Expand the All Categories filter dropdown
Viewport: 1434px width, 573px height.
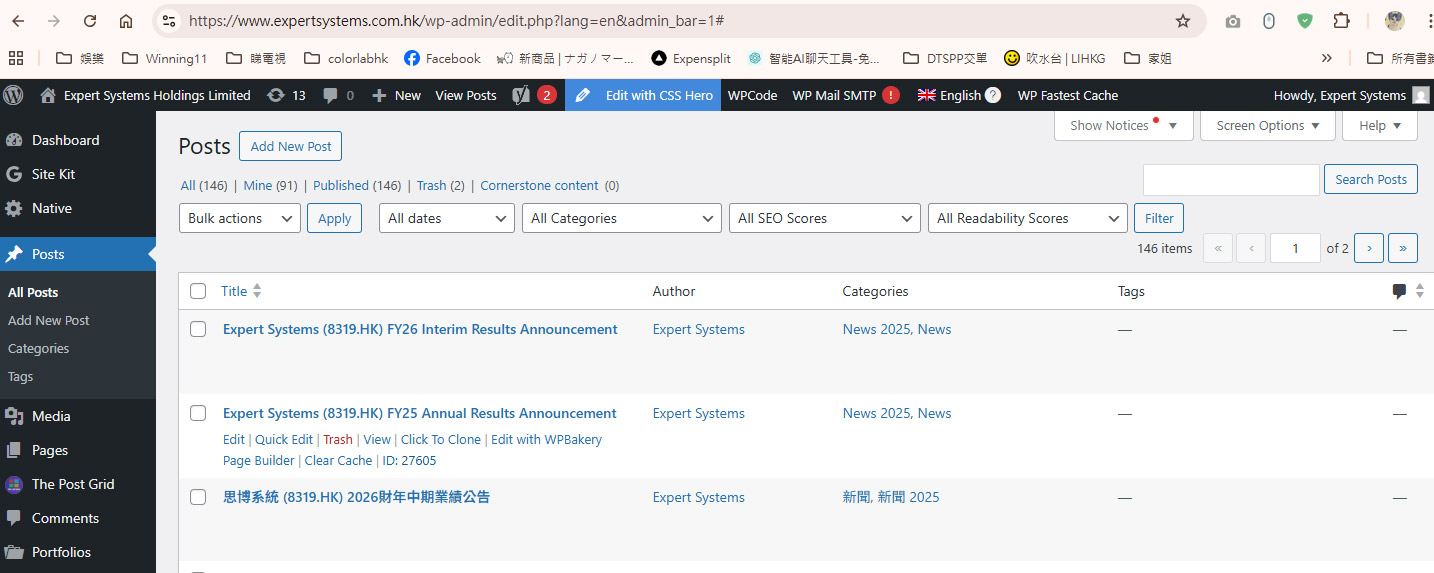pyautogui.click(x=621, y=218)
